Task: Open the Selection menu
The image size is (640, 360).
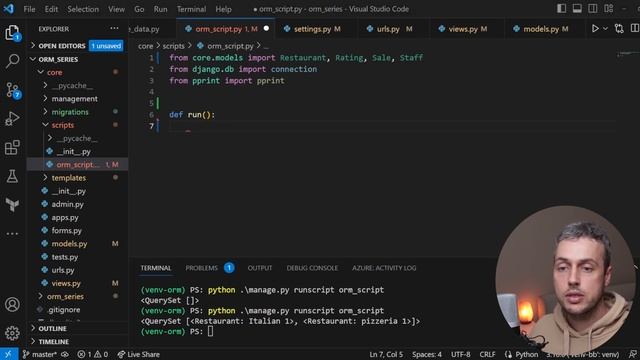Action: click(83, 9)
